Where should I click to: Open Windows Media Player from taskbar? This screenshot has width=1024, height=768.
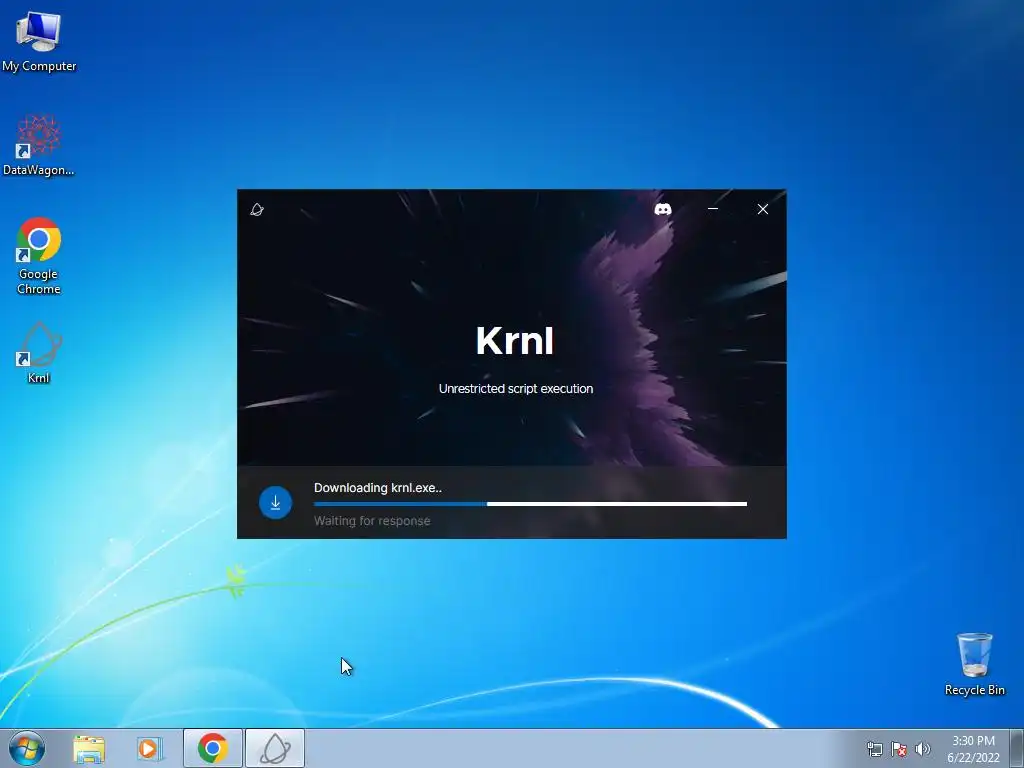click(150, 748)
